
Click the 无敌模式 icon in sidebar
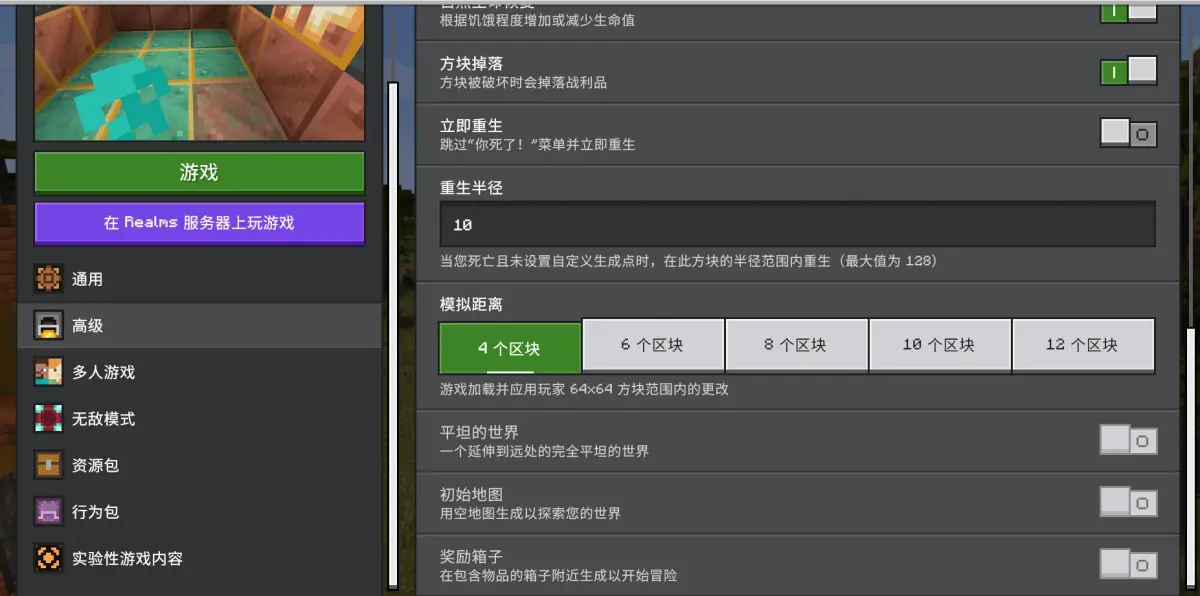(x=48, y=418)
